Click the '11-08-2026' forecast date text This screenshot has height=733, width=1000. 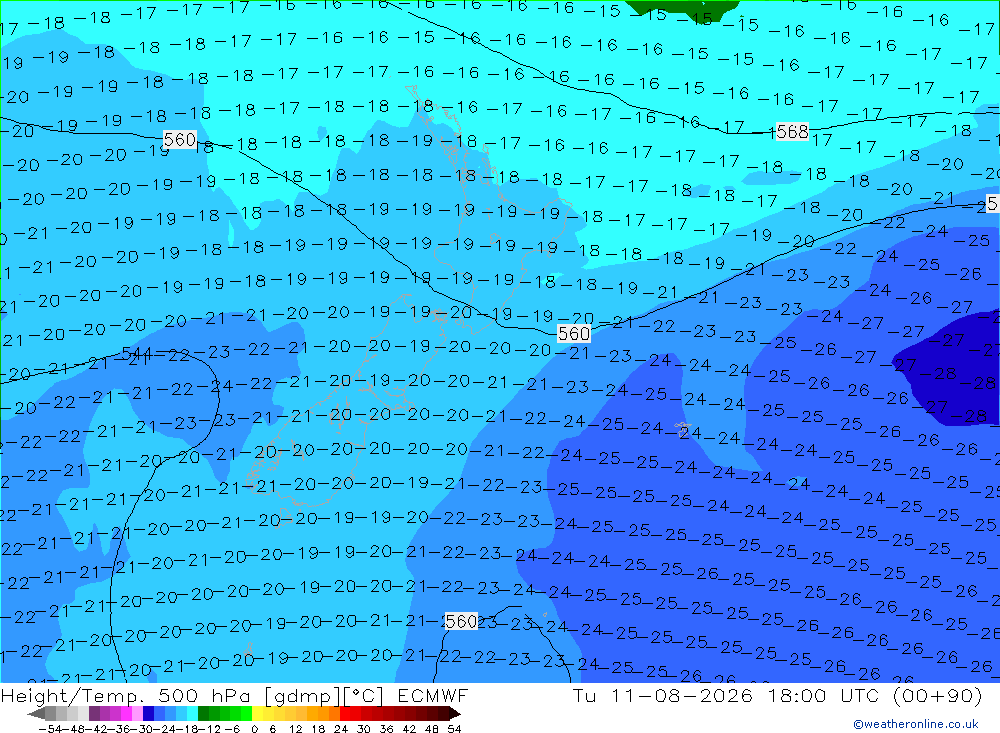coord(682,695)
